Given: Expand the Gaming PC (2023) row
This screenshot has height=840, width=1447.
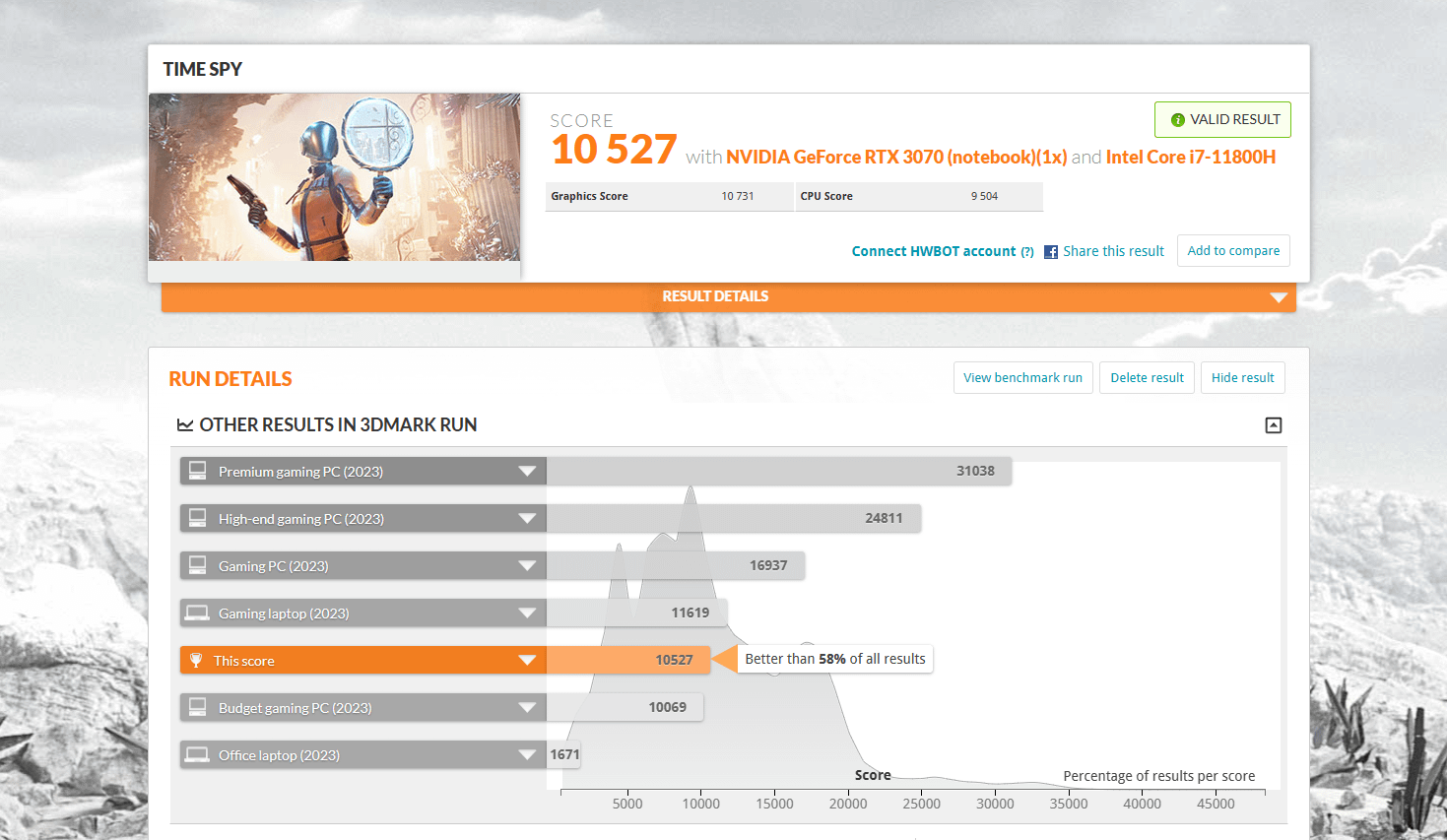Looking at the screenshot, I should [527, 565].
